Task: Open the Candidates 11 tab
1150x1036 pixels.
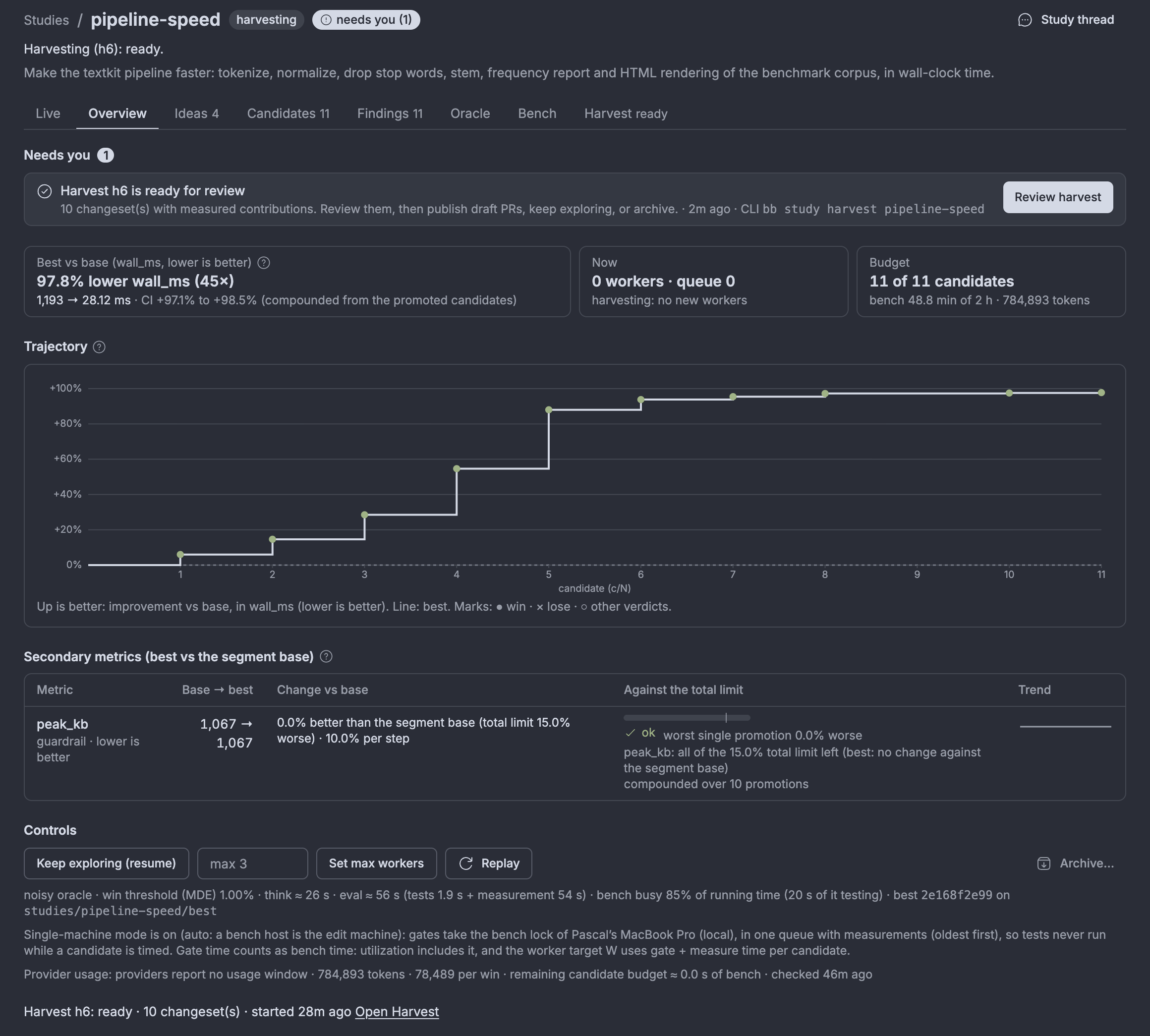Action: [x=288, y=114]
